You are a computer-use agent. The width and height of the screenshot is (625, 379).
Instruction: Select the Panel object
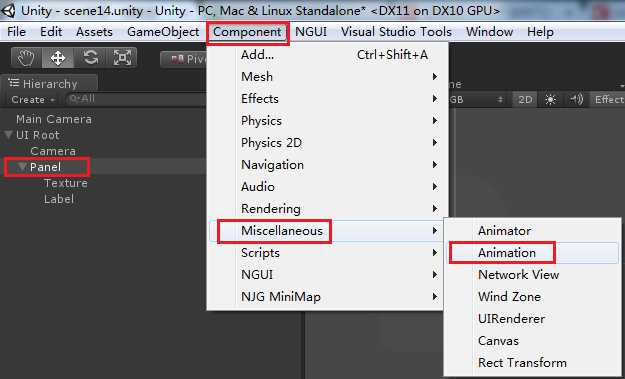coord(45,167)
